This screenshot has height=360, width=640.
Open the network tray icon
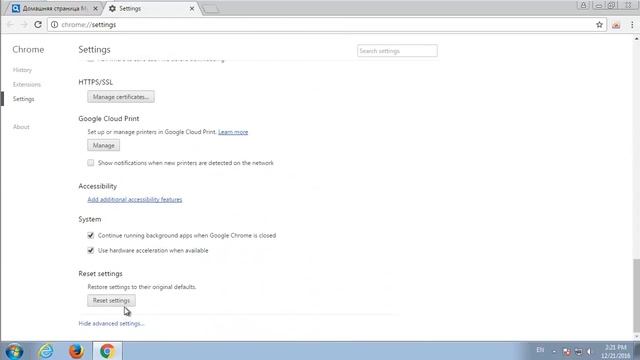point(578,351)
